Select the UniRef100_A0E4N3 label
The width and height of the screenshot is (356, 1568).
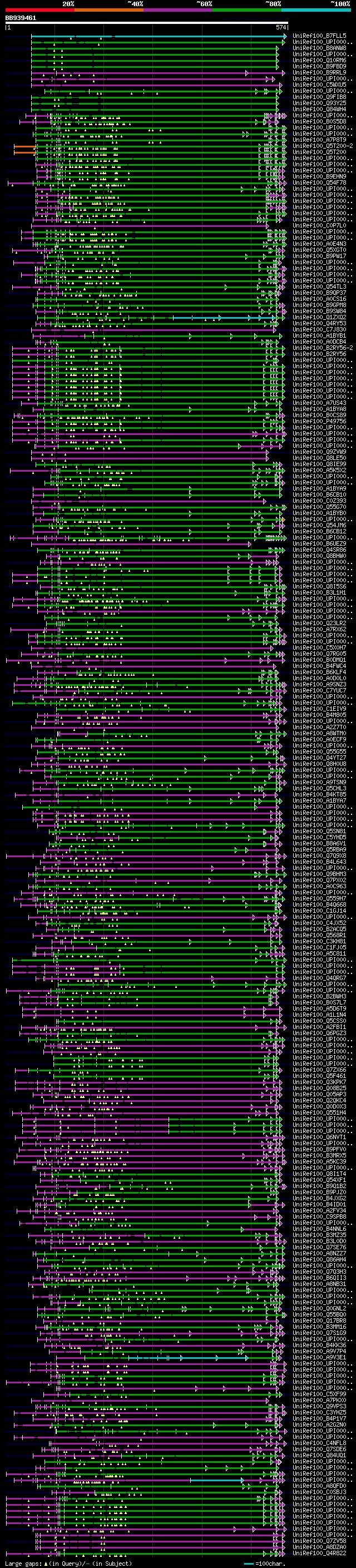point(319,244)
